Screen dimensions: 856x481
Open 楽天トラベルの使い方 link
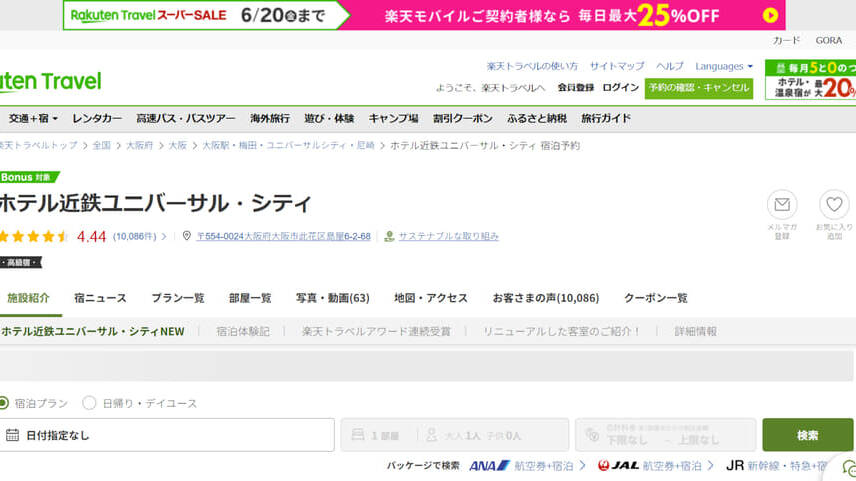(x=532, y=66)
